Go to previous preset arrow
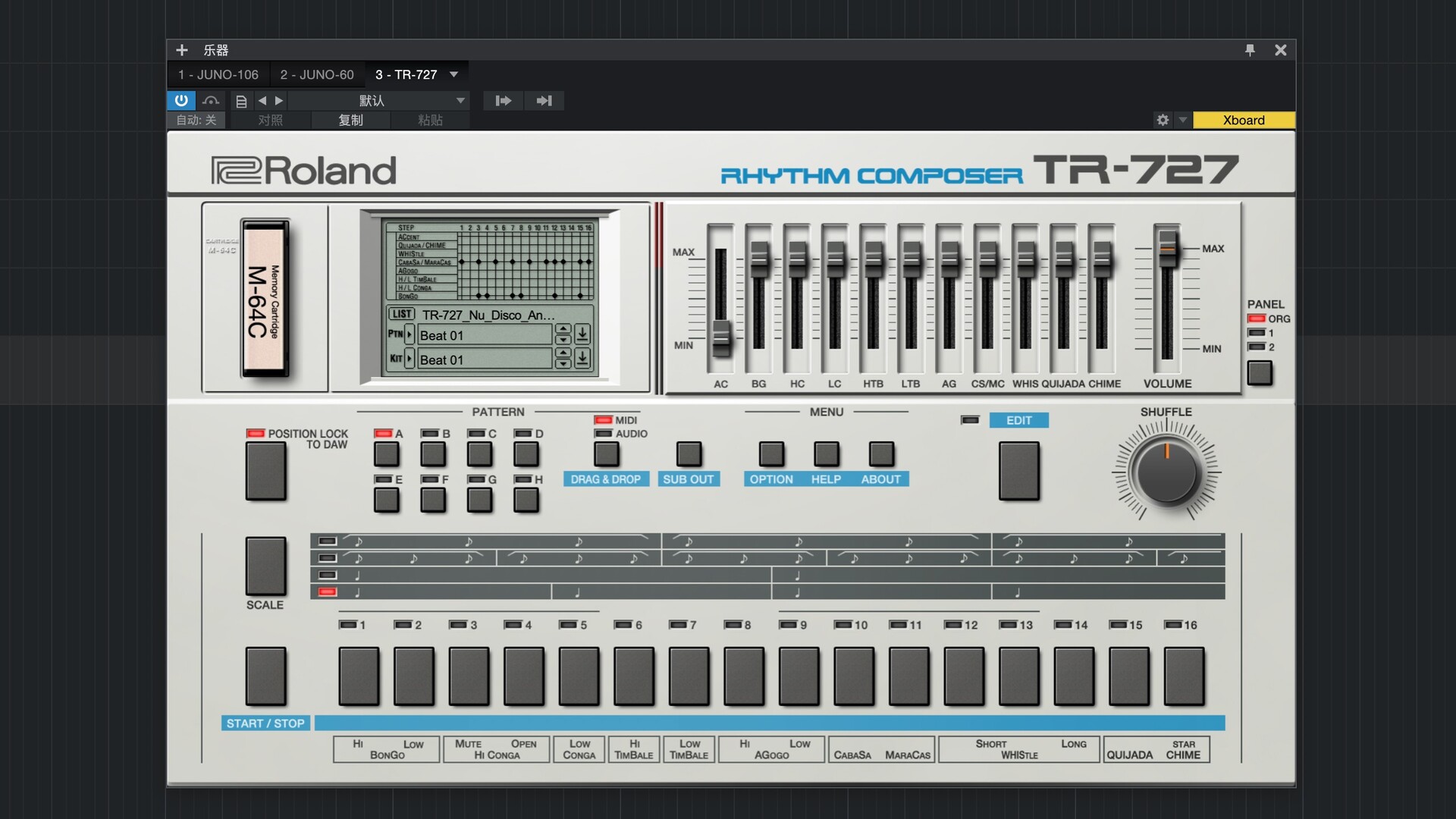Viewport: 1456px width, 819px height. 262,100
